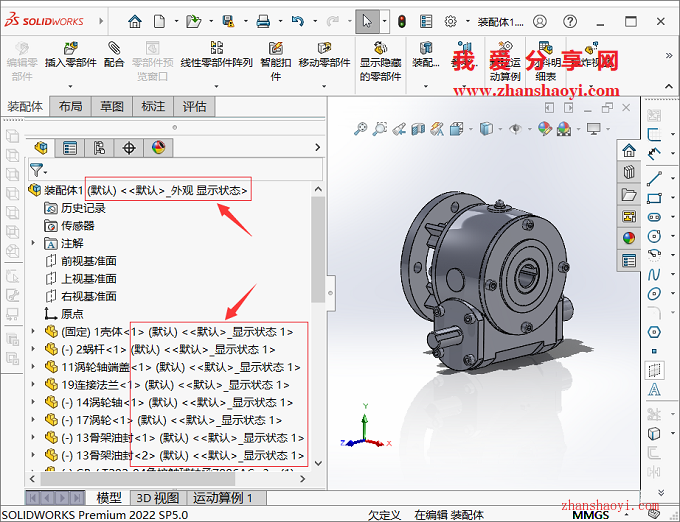Open the DisplayManager color sphere tab
Image resolution: width=680 pixels, height=522 pixels.
point(159,148)
